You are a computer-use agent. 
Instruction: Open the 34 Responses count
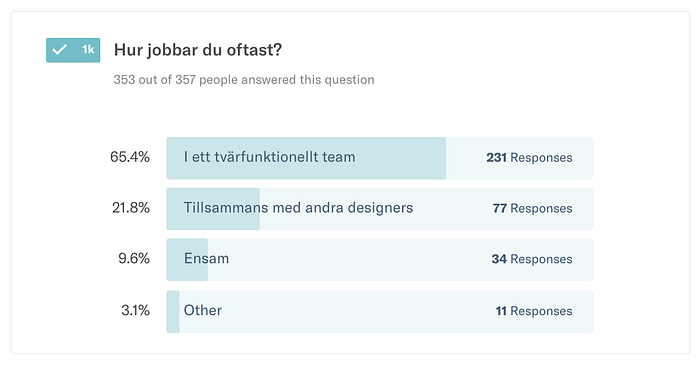(532, 259)
